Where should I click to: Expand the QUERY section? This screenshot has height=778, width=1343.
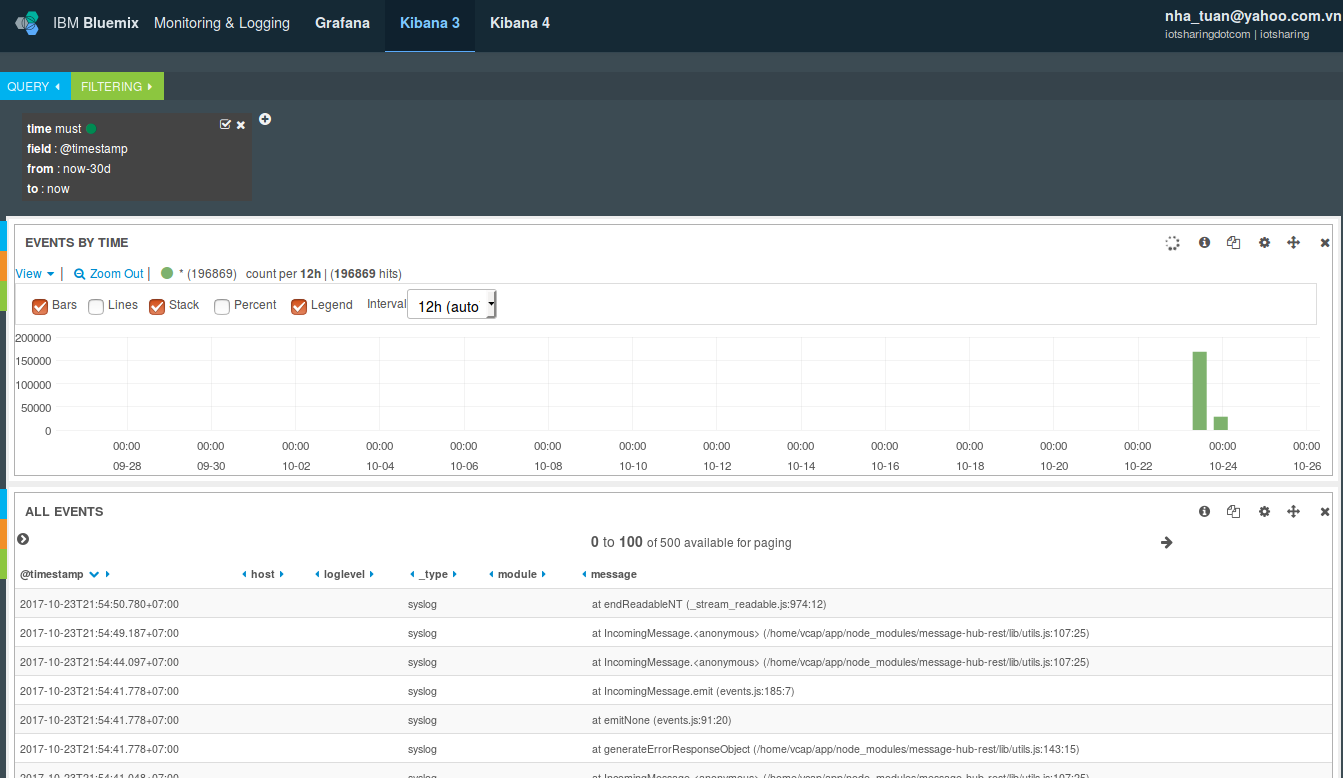(x=35, y=86)
